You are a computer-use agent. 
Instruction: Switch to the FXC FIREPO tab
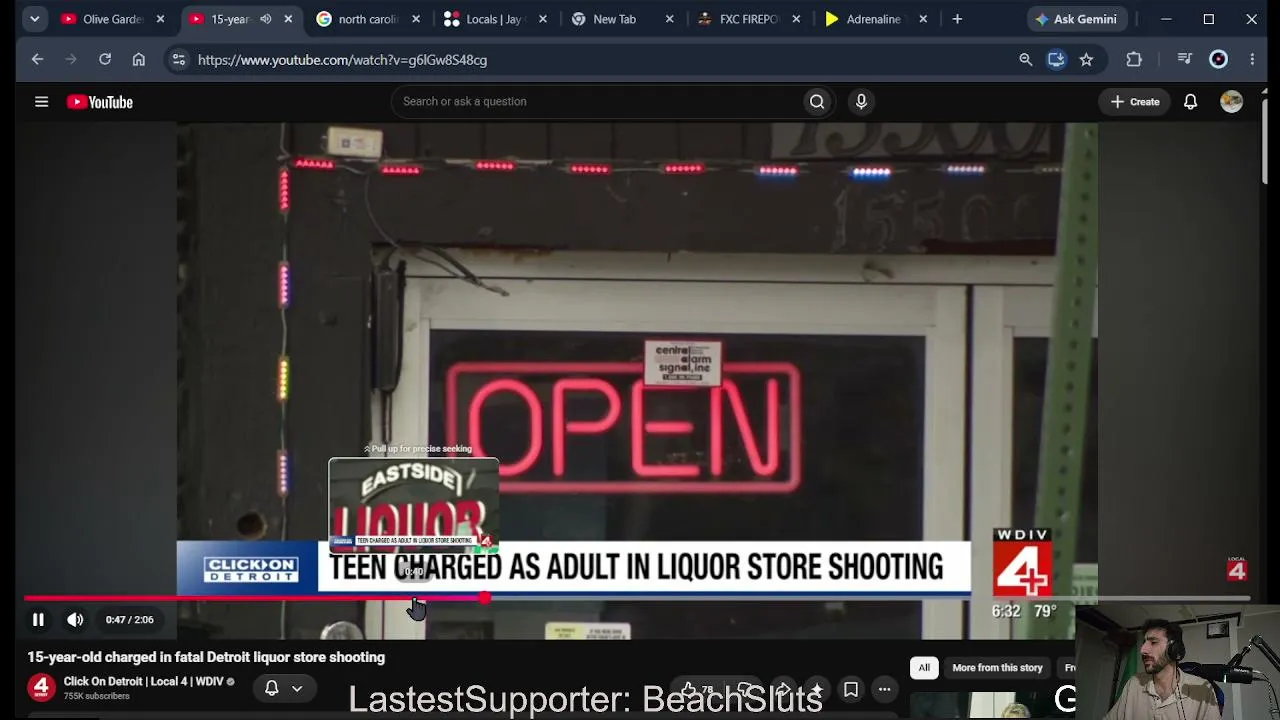click(748, 19)
